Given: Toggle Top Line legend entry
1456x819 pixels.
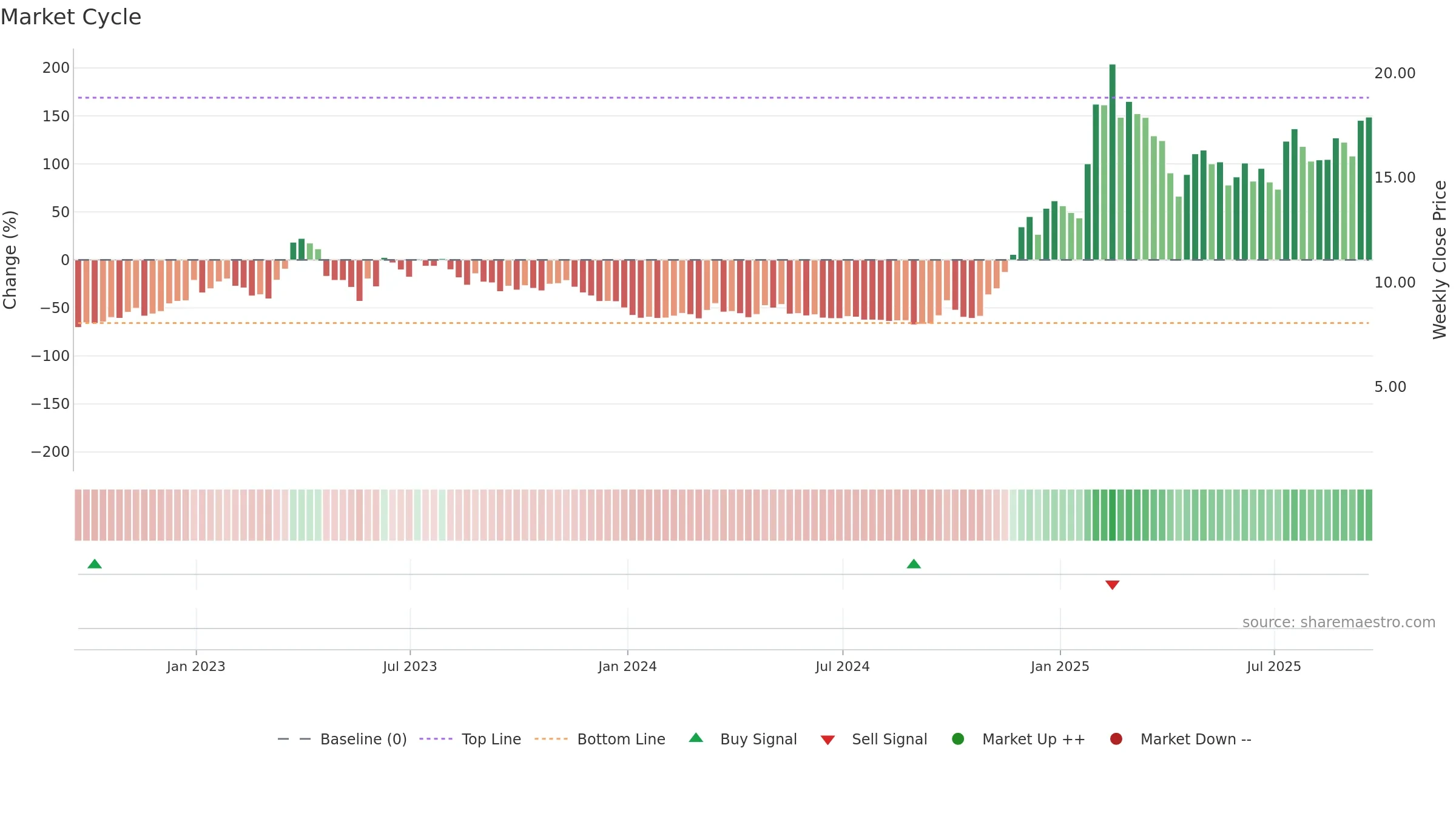Looking at the screenshot, I should tap(470, 739).
